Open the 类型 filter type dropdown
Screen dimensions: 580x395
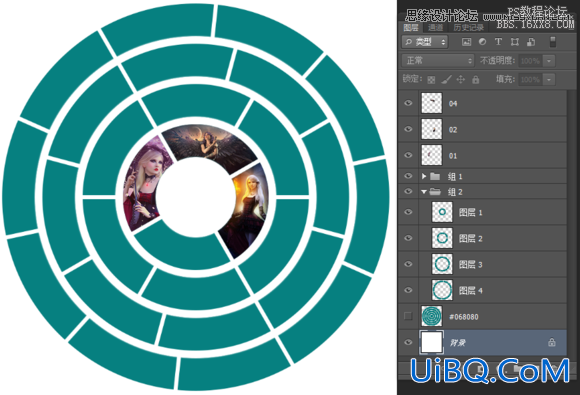point(425,42)
